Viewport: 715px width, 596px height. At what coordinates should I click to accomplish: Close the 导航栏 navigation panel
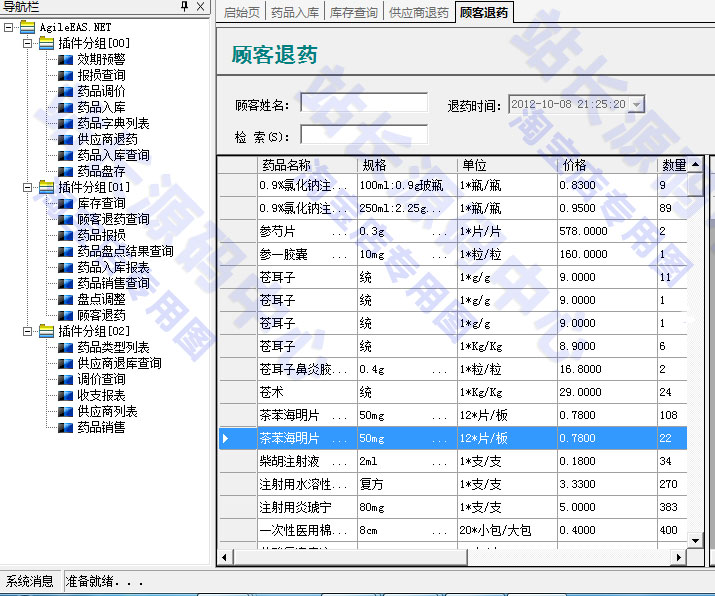[199, 7]
